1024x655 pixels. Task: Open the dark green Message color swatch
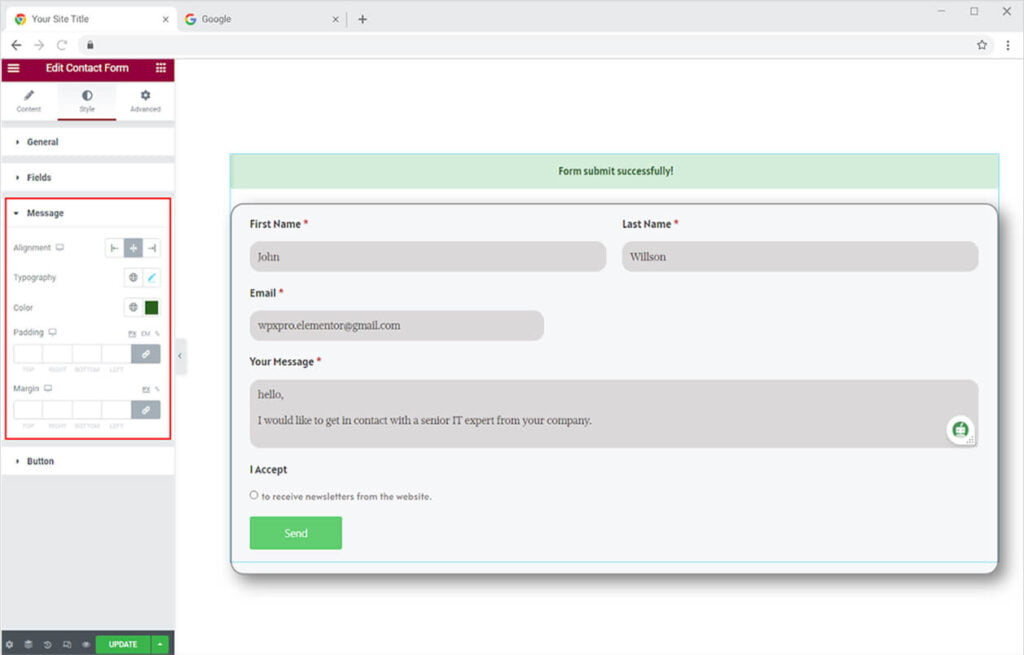tap(152, 308)
